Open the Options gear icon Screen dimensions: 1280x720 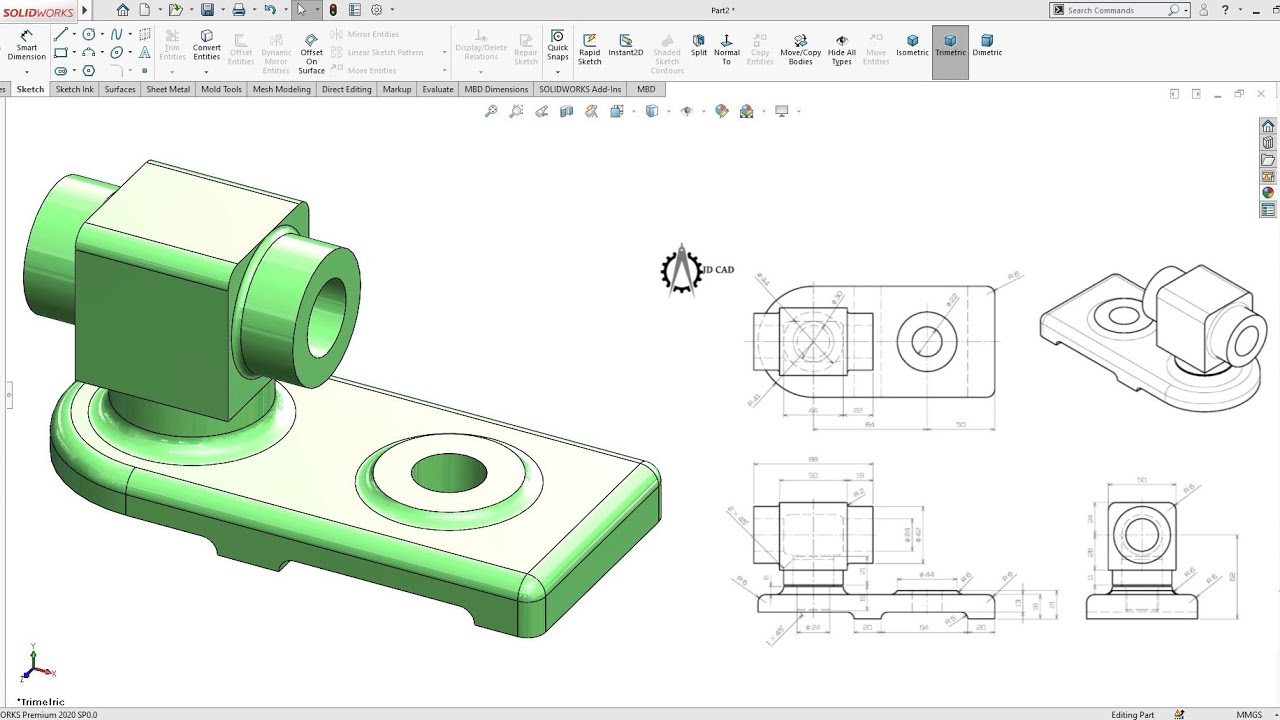coord(377,10)
